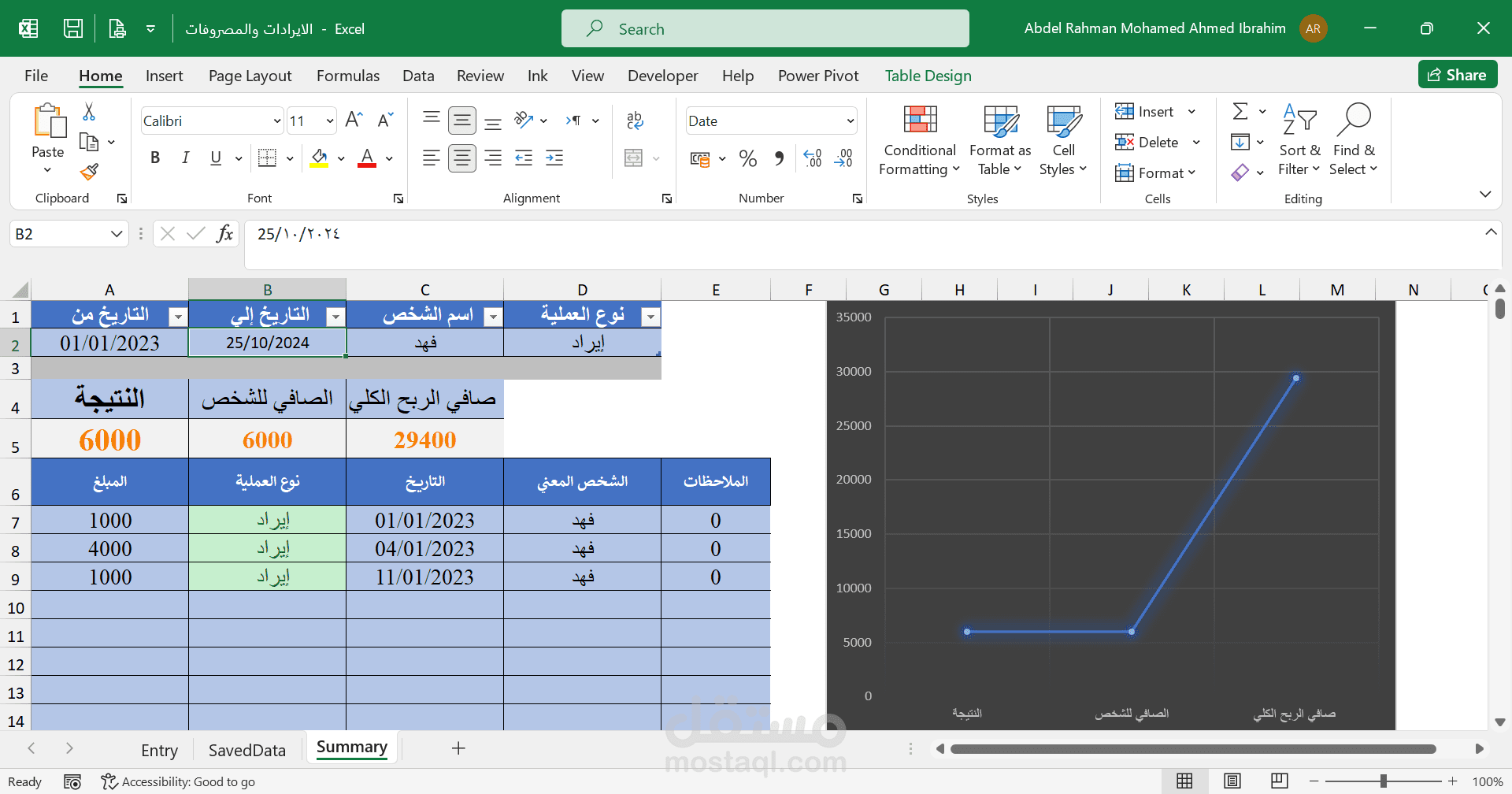
Task: Open the filter dropdown on التاريخ من column
Action: click(178, 315)
